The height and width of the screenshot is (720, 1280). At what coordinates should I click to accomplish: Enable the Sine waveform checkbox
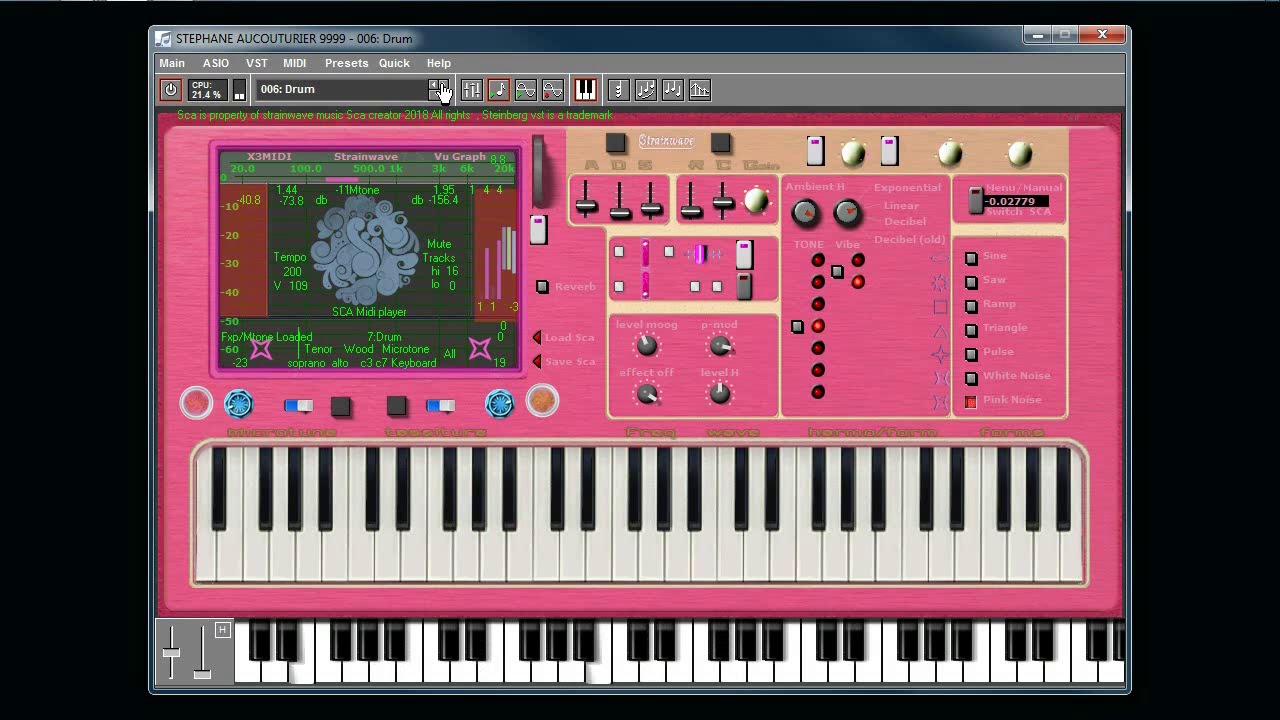(x=971, y=258)
